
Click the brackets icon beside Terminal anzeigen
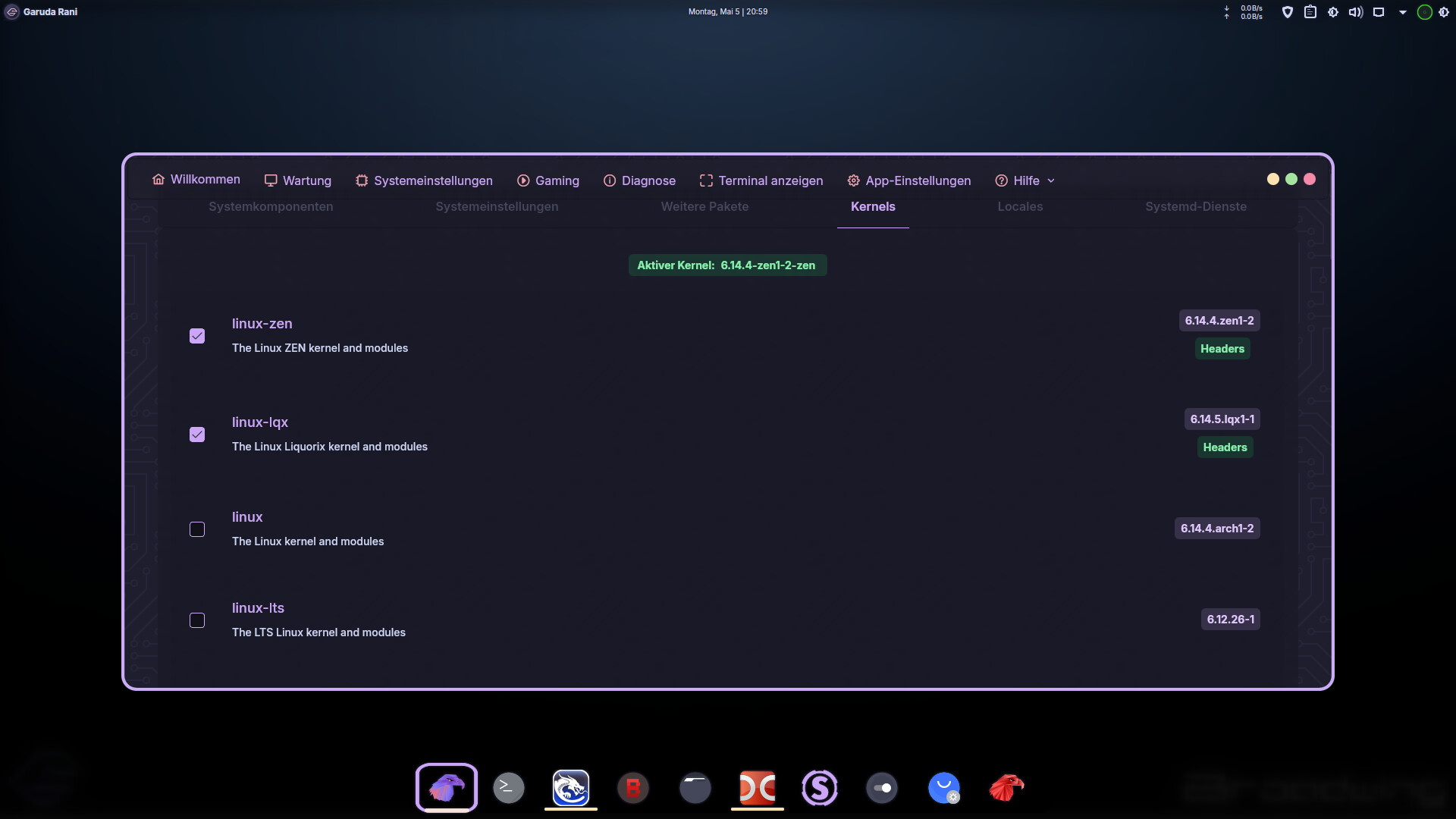(x=706, y=180)
